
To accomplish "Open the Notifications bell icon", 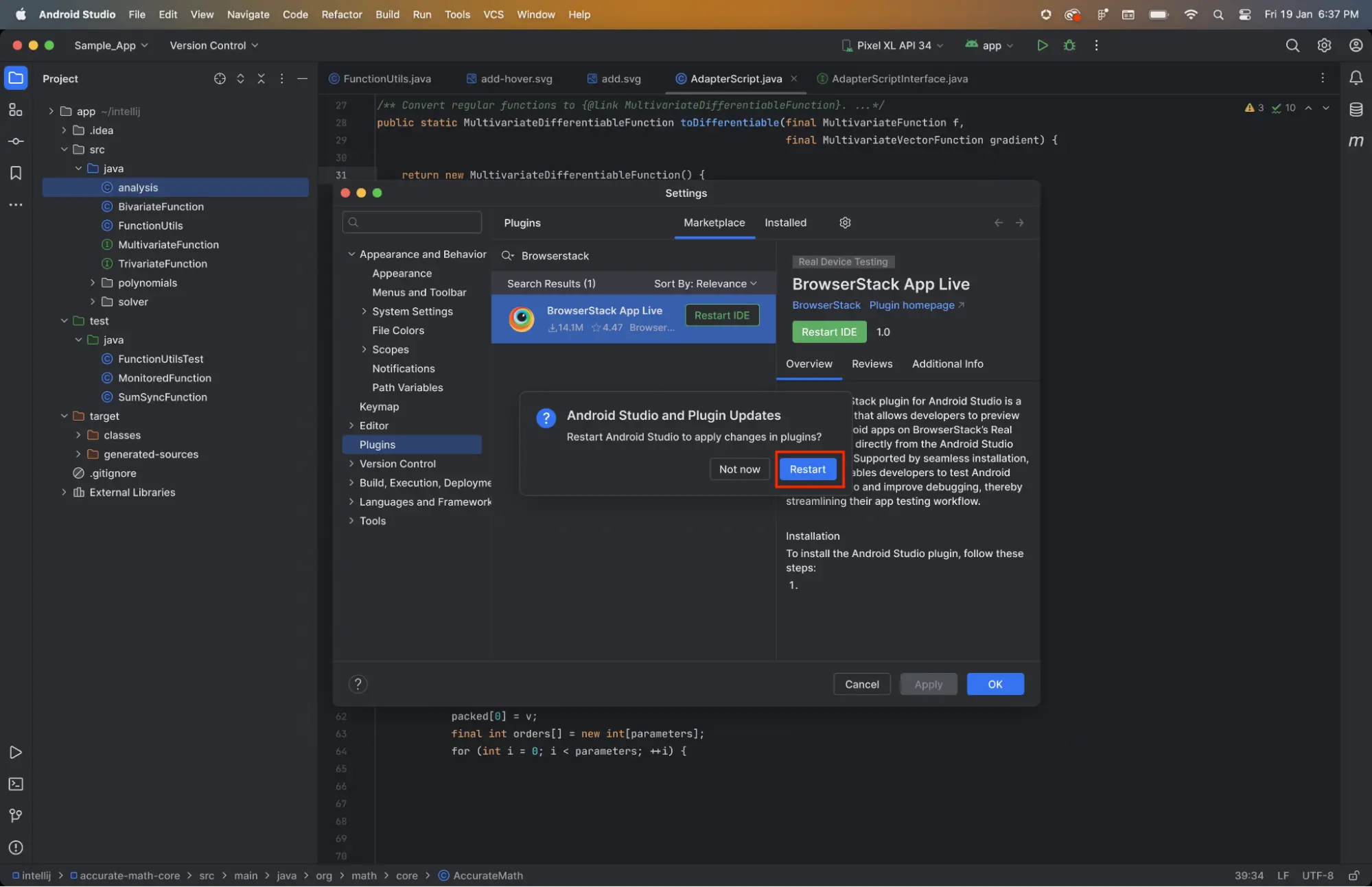I will [x=1356, y=78].
